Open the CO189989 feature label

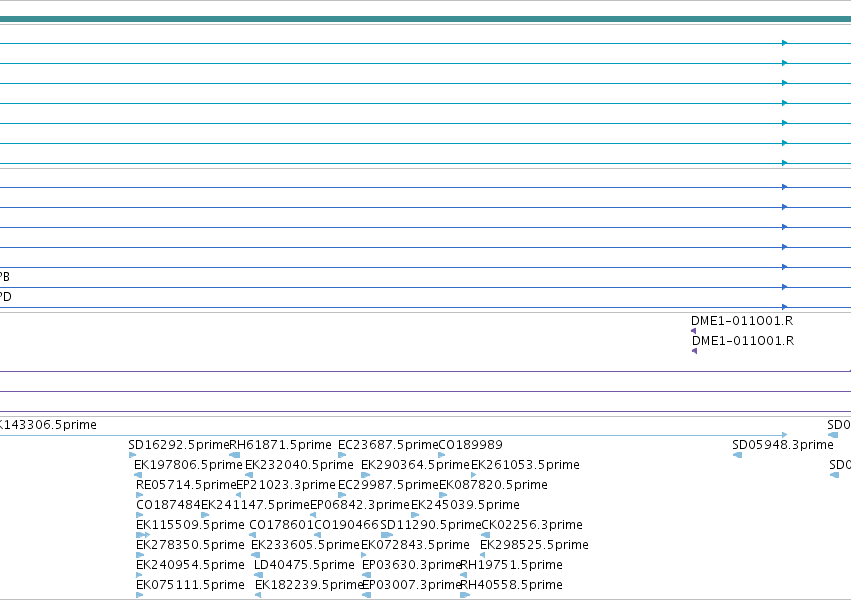pyautogui.click(x=471, y=445)
